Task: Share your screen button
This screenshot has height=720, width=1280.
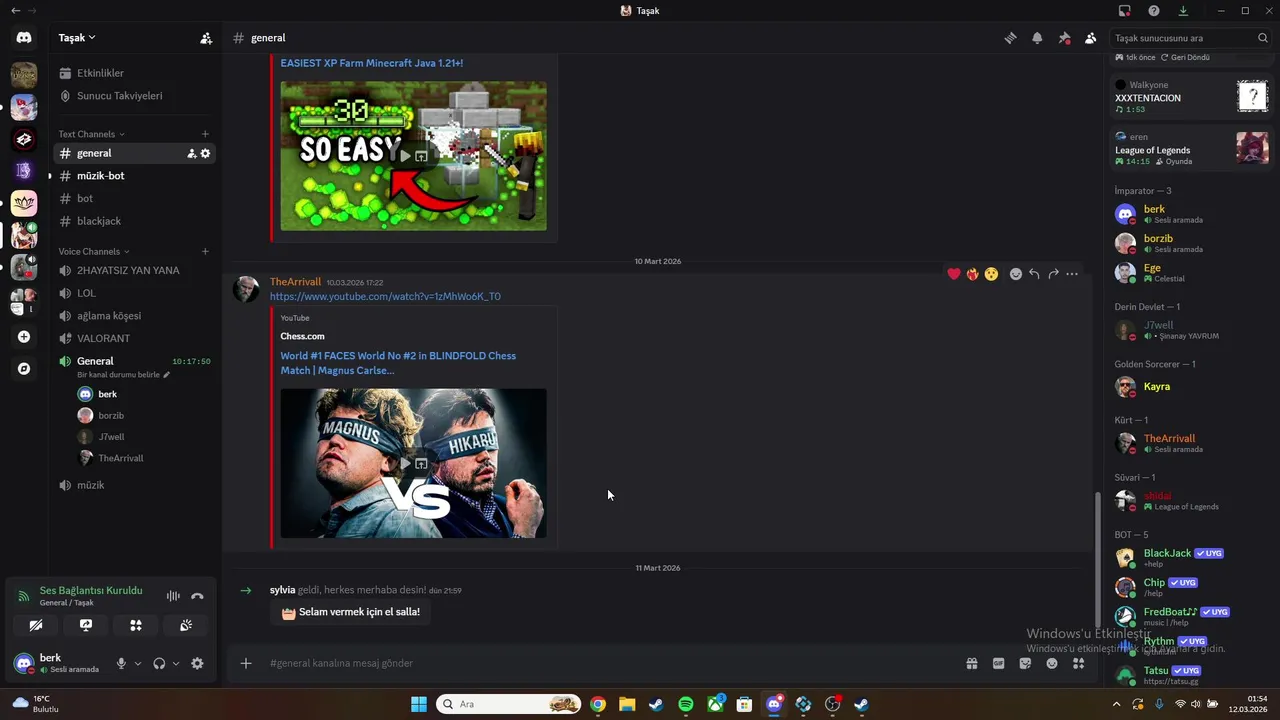Action: 86,625
